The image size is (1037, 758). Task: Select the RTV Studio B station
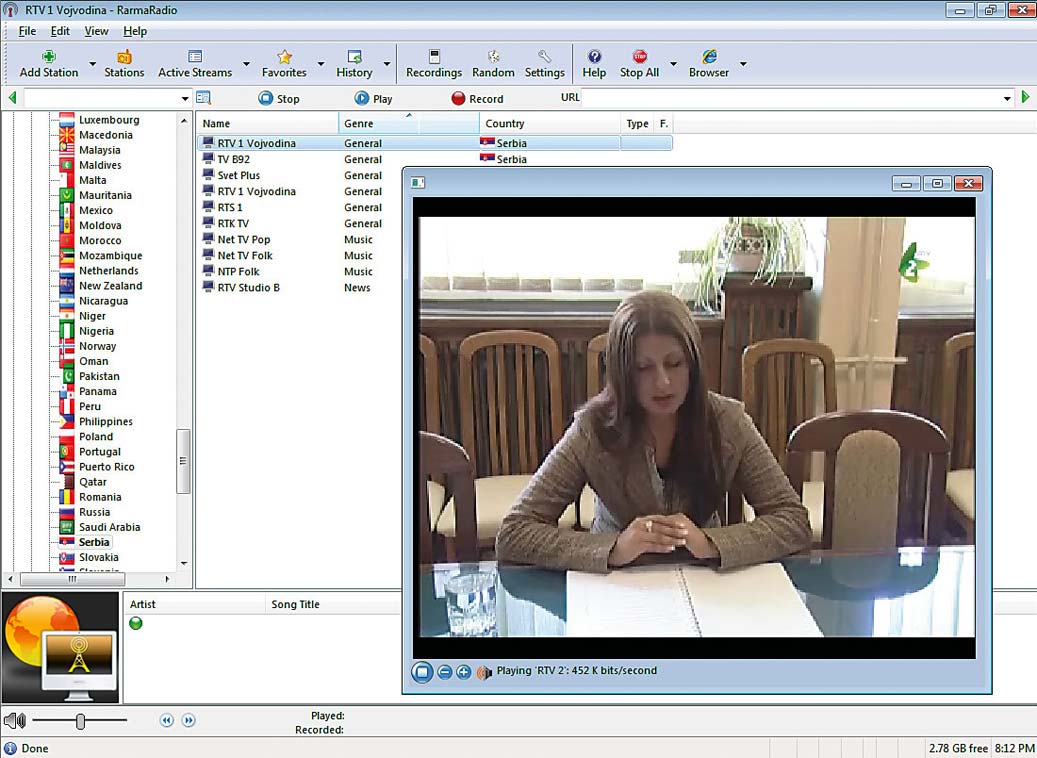248,288
